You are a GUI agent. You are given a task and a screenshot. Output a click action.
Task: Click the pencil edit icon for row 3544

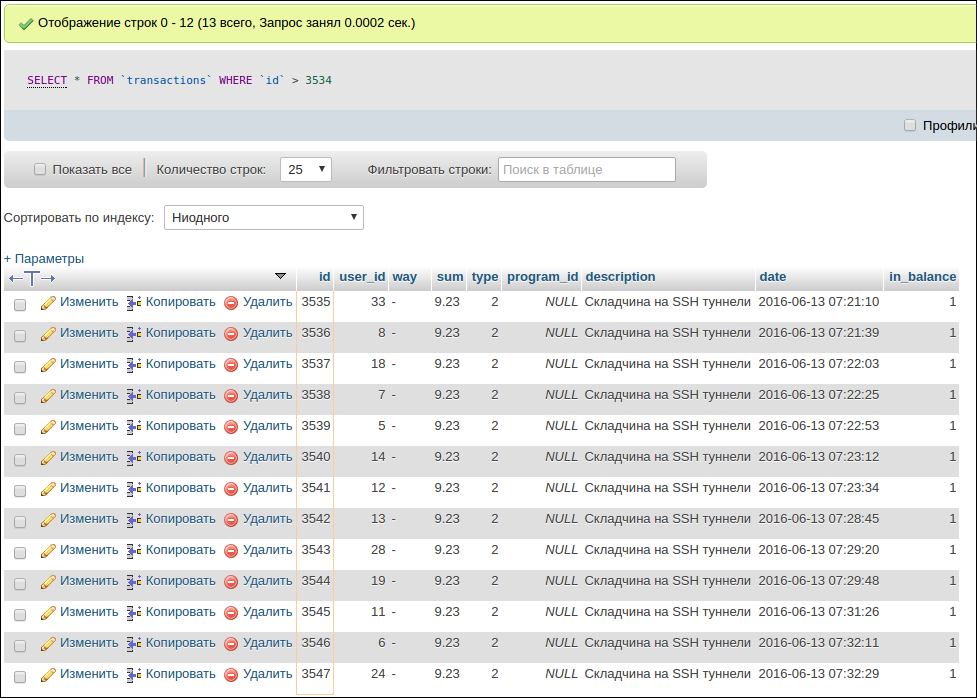[x=48, y=582]
